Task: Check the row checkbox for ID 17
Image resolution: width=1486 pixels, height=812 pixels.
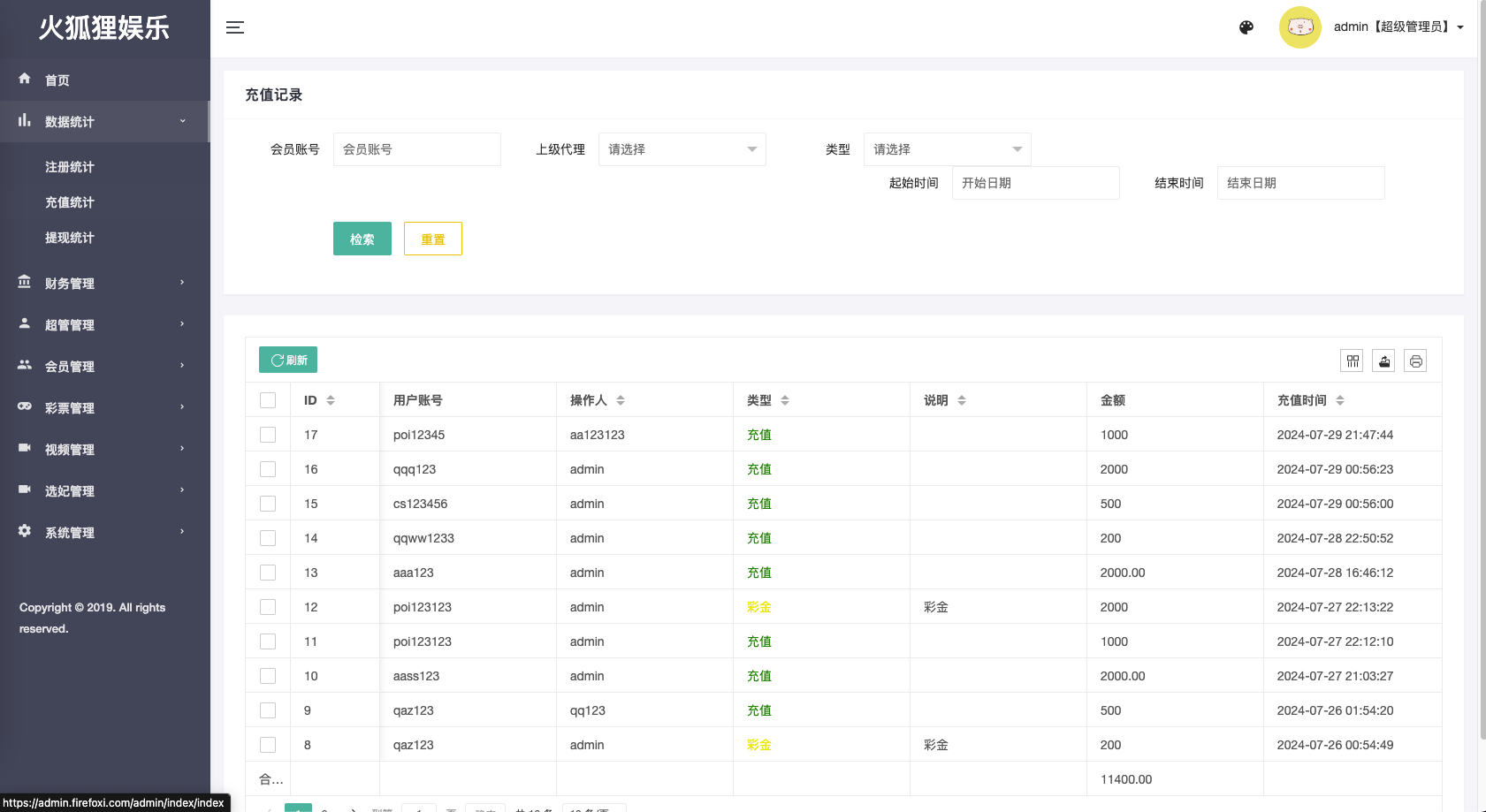Action: coord(268,435)
